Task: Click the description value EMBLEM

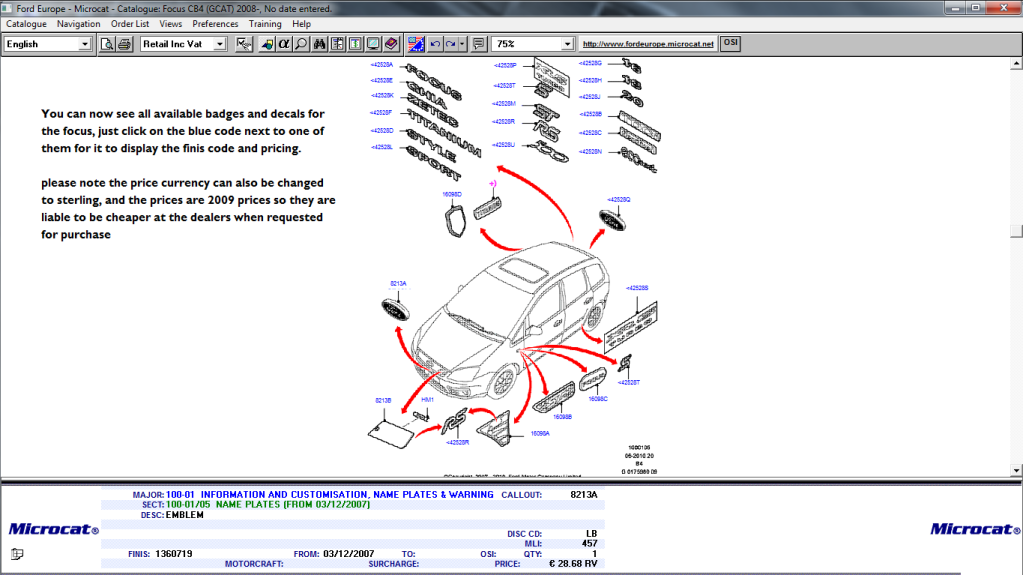Action: 185,515
